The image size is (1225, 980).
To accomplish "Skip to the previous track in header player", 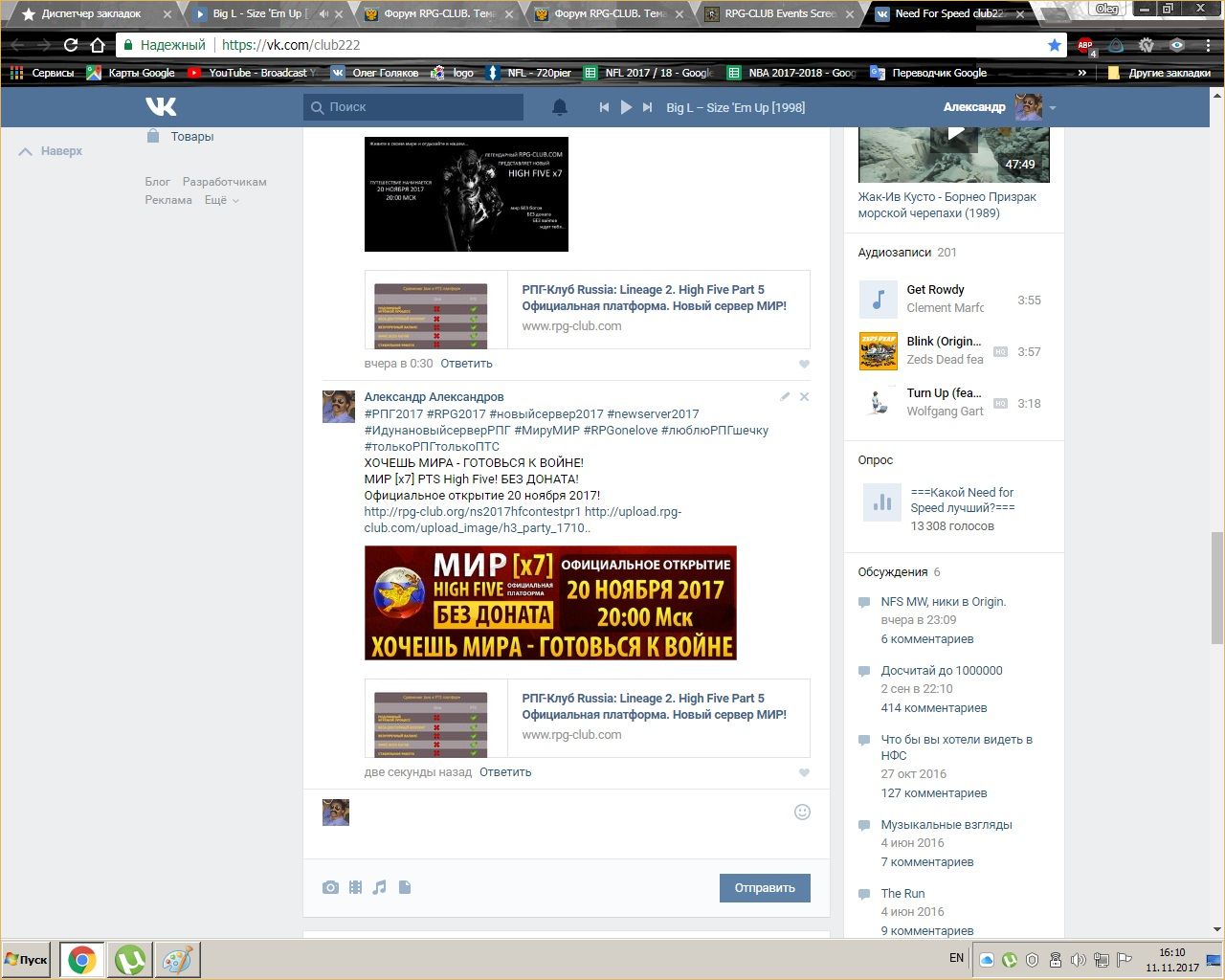I will [604, 107].
